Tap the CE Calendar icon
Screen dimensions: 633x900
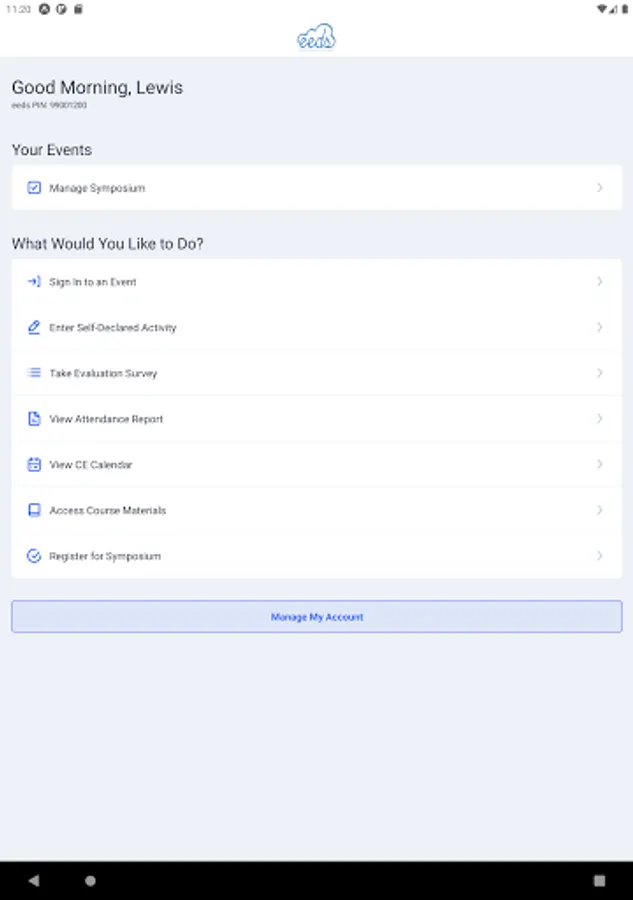34,464
